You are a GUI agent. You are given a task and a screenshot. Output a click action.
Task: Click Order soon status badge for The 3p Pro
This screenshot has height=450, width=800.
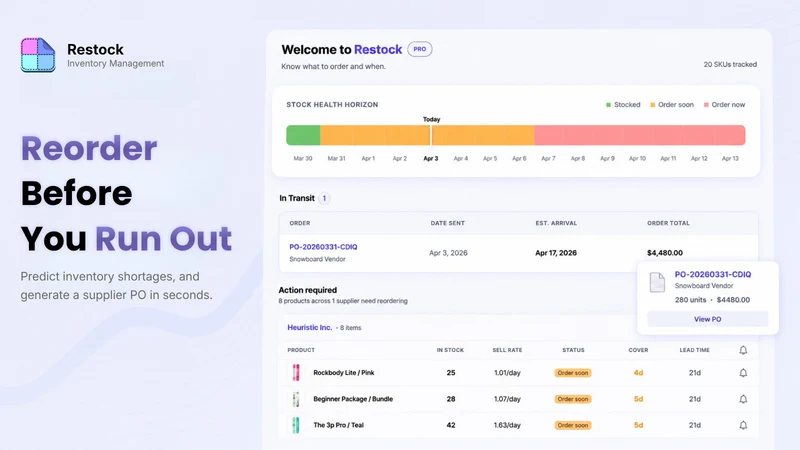(573, 425)
